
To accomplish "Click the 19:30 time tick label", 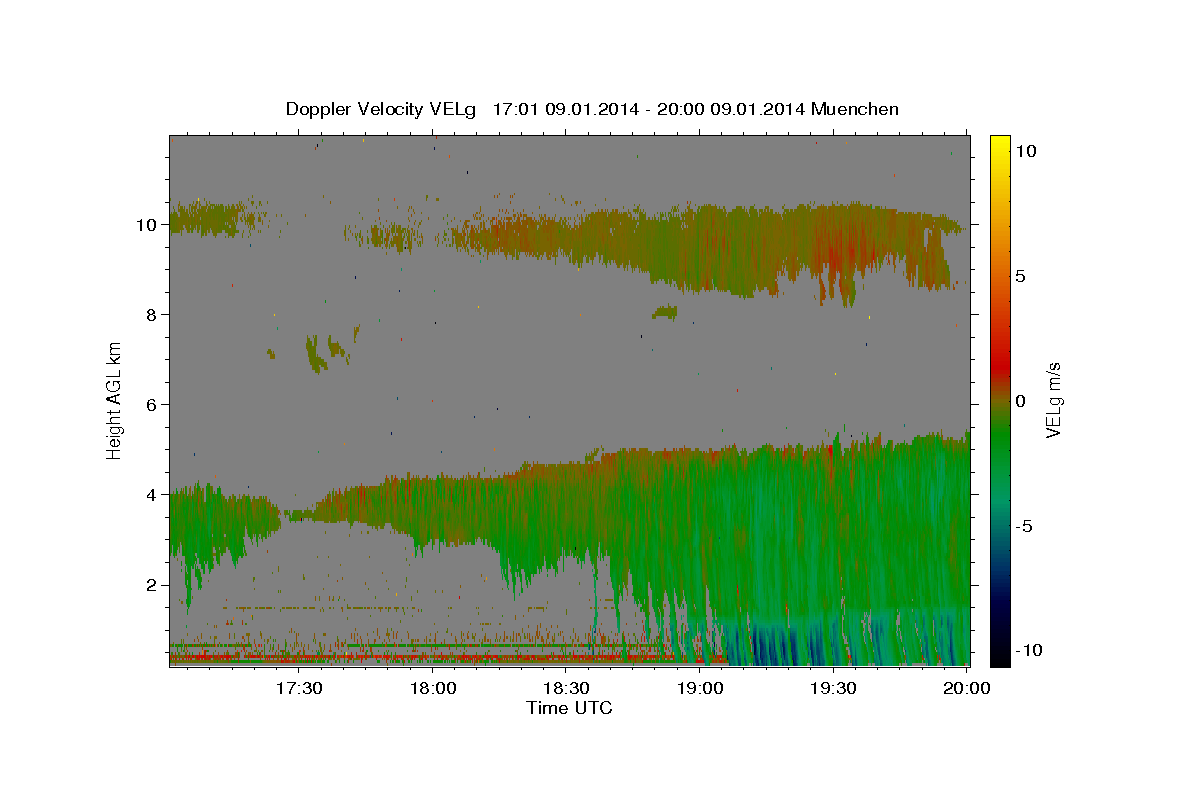I will click(833, 688).
